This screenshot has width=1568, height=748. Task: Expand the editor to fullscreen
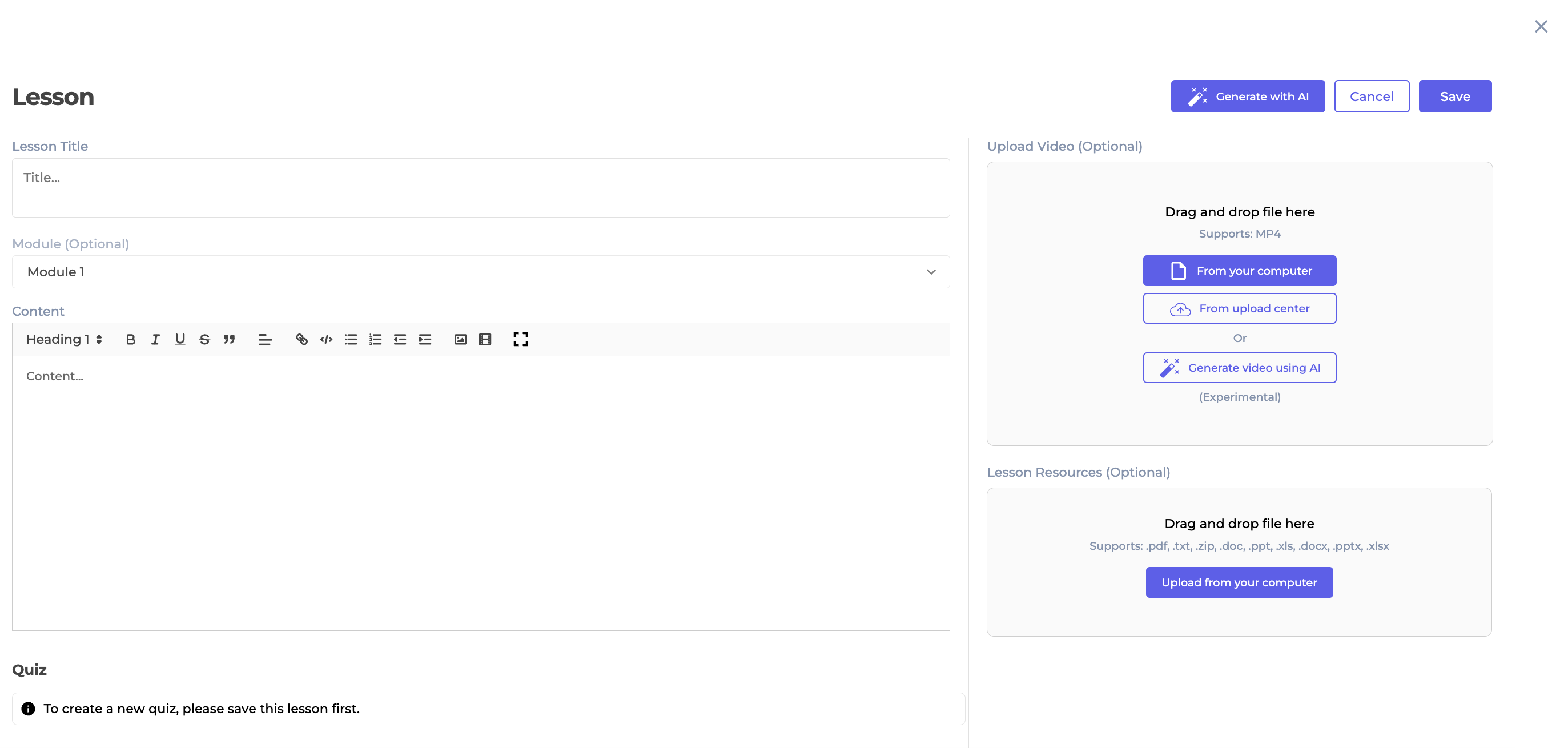tap(520, 340)
